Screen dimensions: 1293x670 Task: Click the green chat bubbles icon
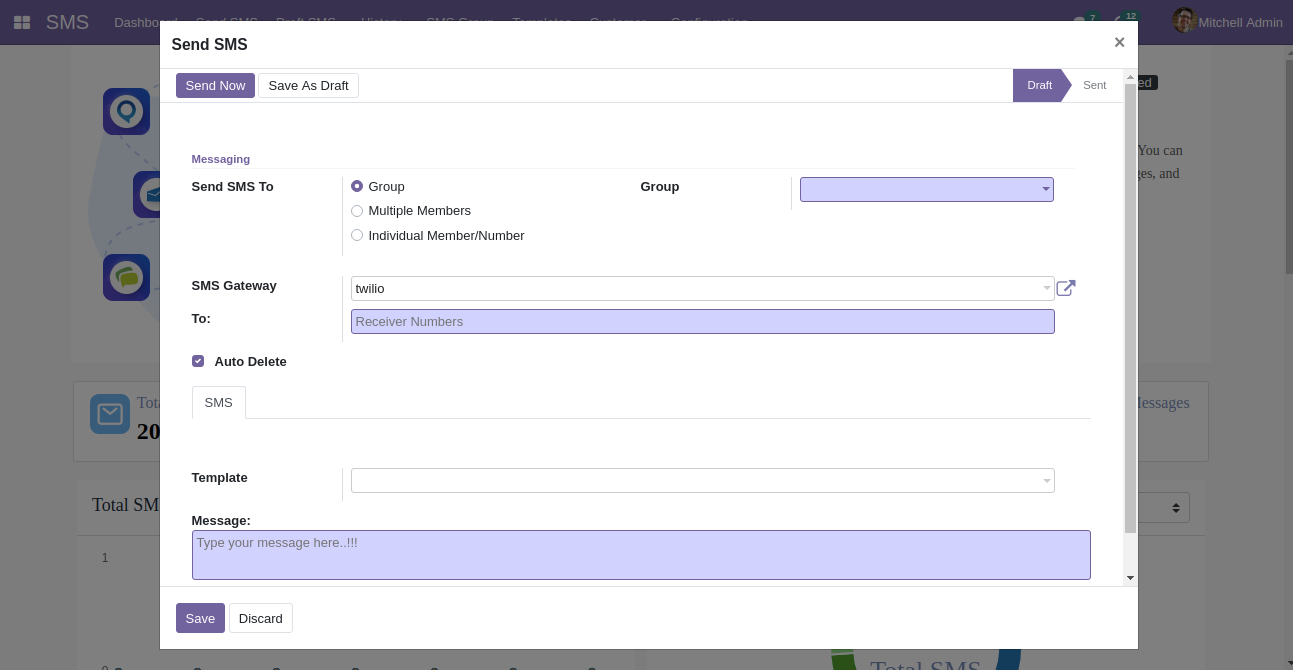click(127, 277)
